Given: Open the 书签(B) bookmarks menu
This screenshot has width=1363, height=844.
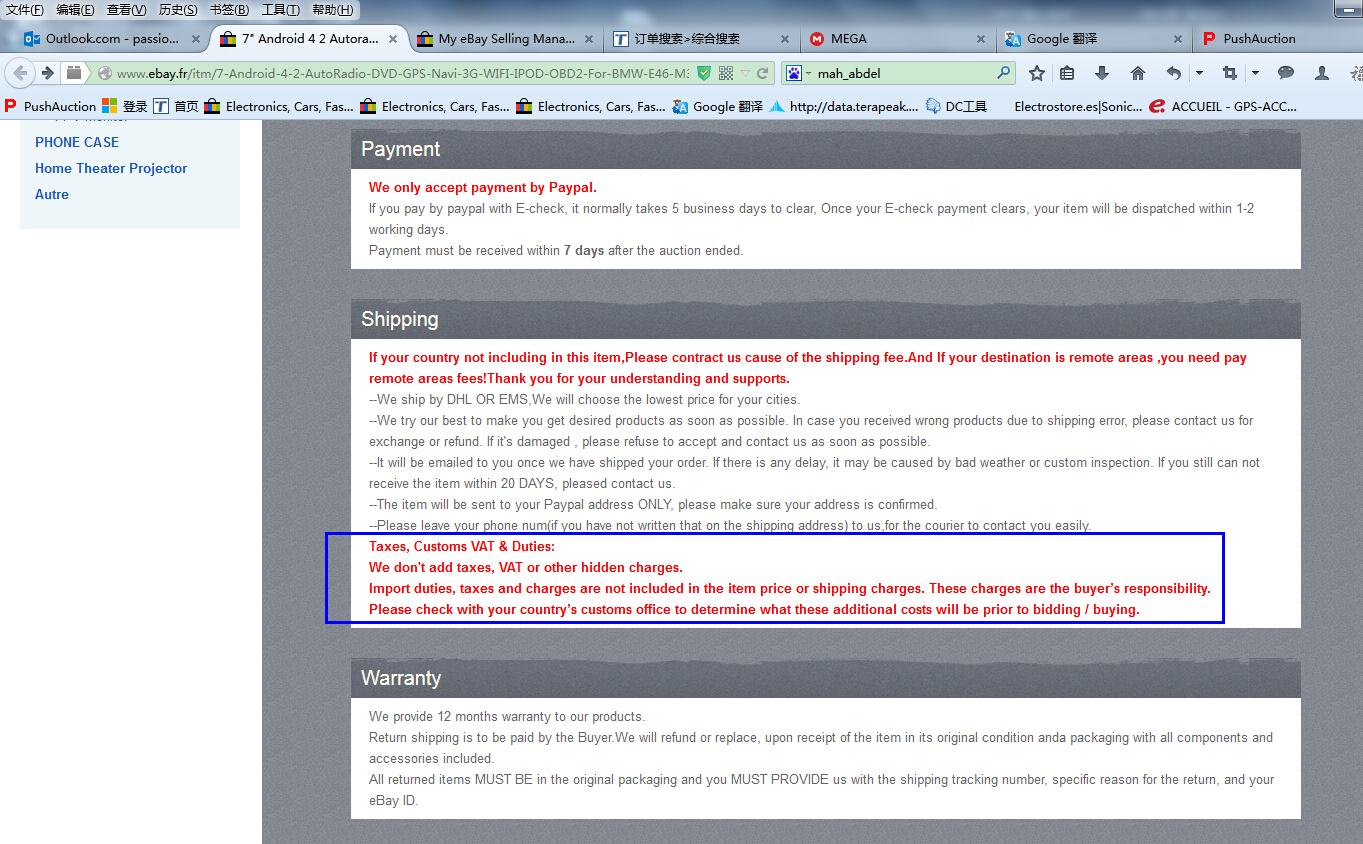Looking at the screenshot, I should (x=229, y=10).
